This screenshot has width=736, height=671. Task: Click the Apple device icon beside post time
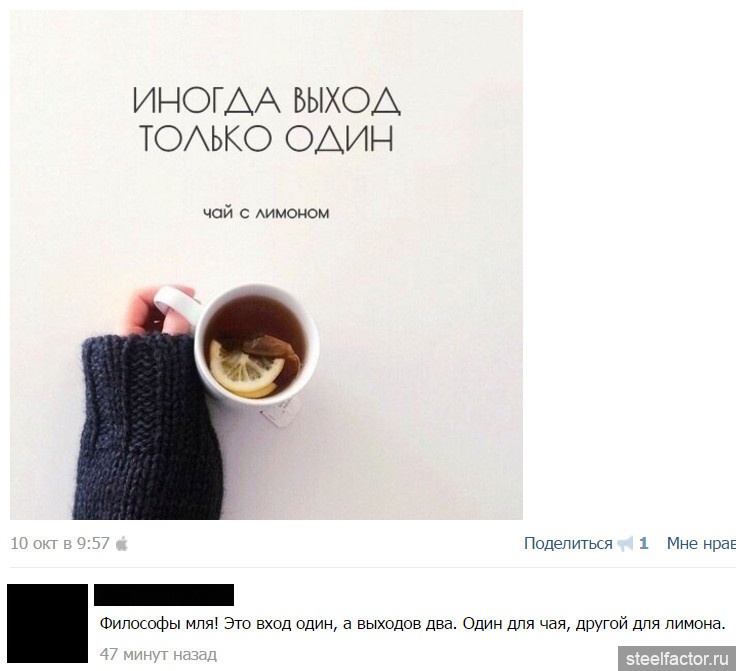[x=122, y=543]
